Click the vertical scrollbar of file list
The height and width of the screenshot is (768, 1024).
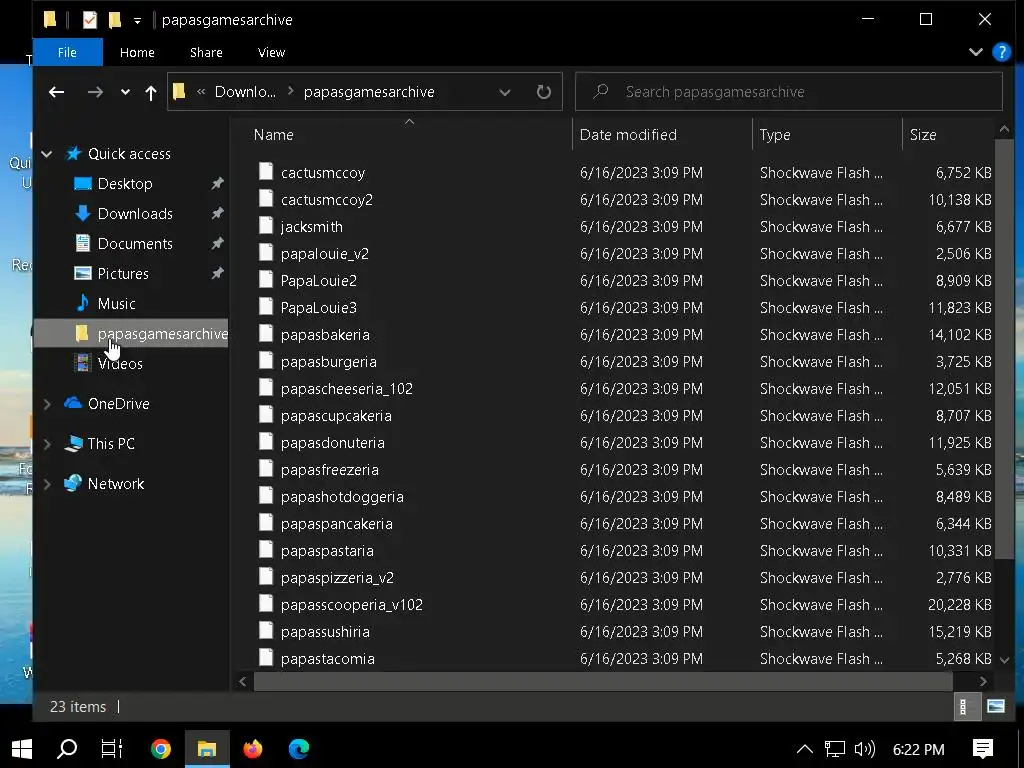tap(1004, 349)
